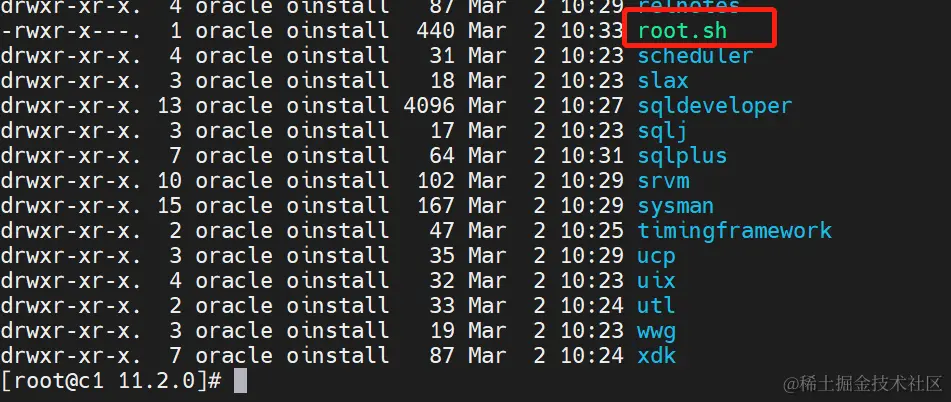951x402 pixels.
Task: Click the -rwxr-x---. permissions of root.sh
Action: click(x=71, y=31)
